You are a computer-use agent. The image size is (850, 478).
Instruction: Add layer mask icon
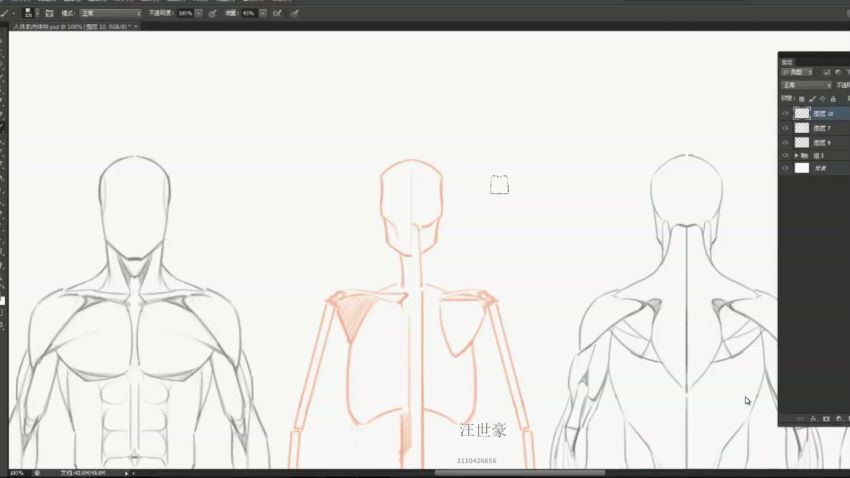pyautogui.click(x=826, y=418)
